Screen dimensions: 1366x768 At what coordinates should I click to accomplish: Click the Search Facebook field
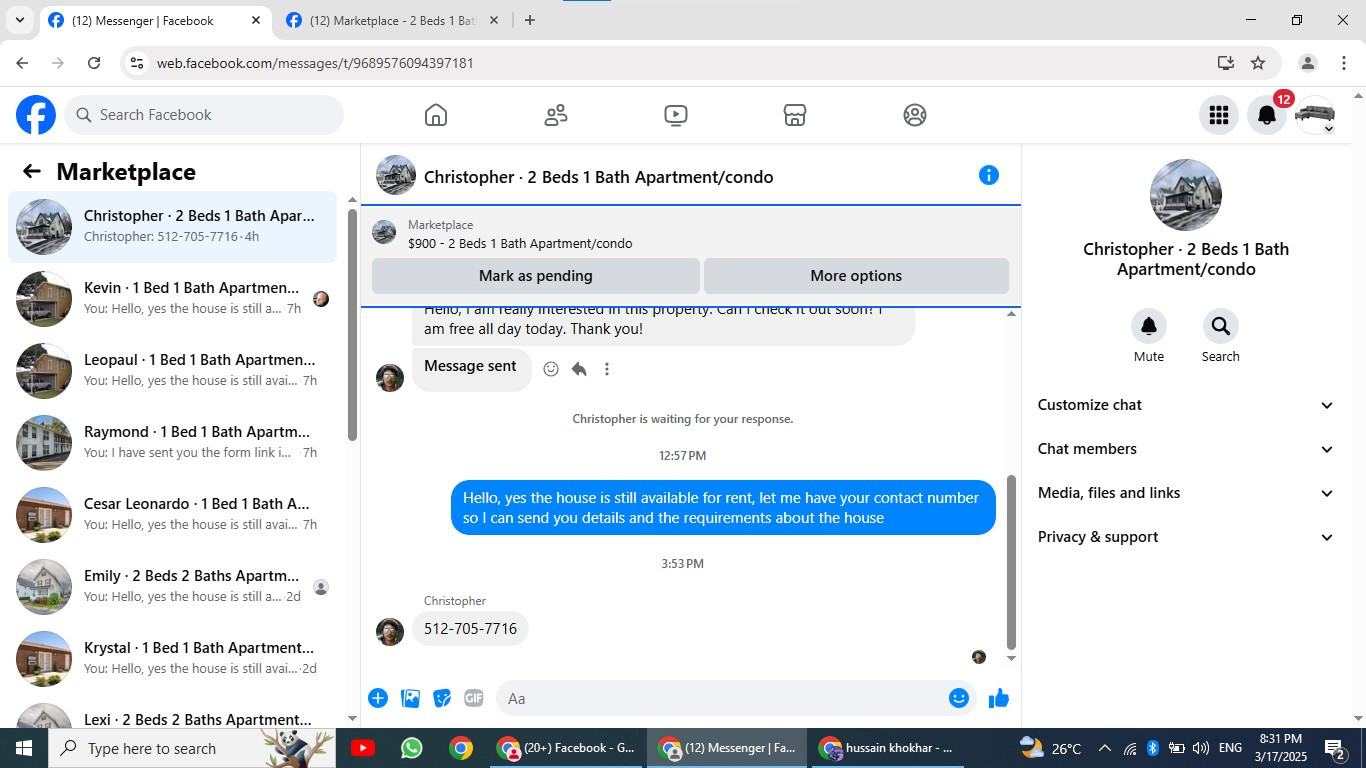204,115
